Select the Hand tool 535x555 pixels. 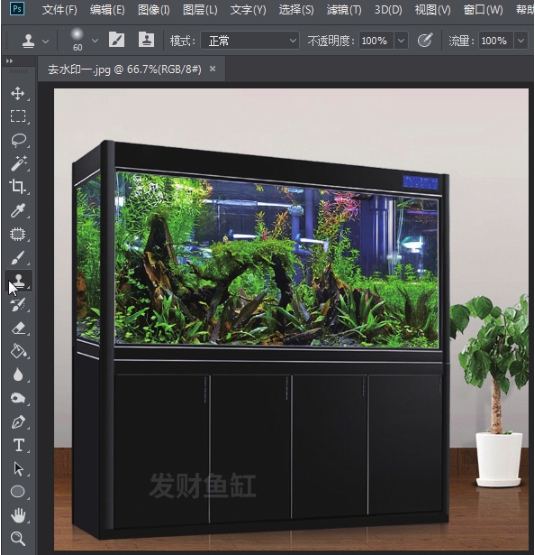click(x=18, y=515)
